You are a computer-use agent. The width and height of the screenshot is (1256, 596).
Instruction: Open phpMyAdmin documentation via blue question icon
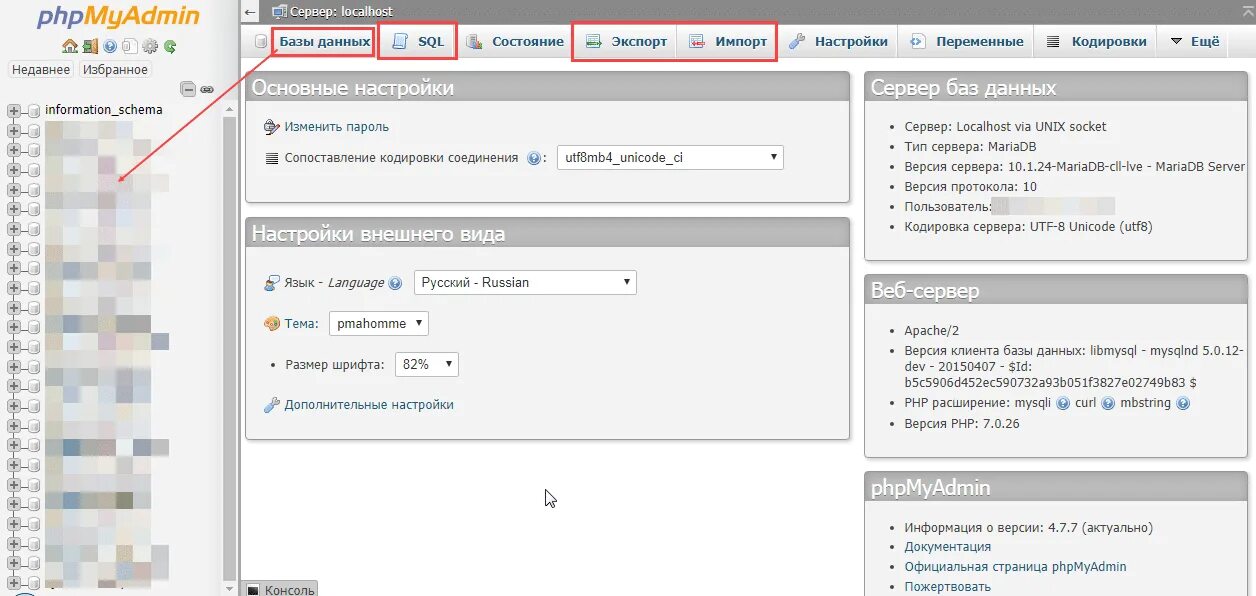click(x=110, y=46)
